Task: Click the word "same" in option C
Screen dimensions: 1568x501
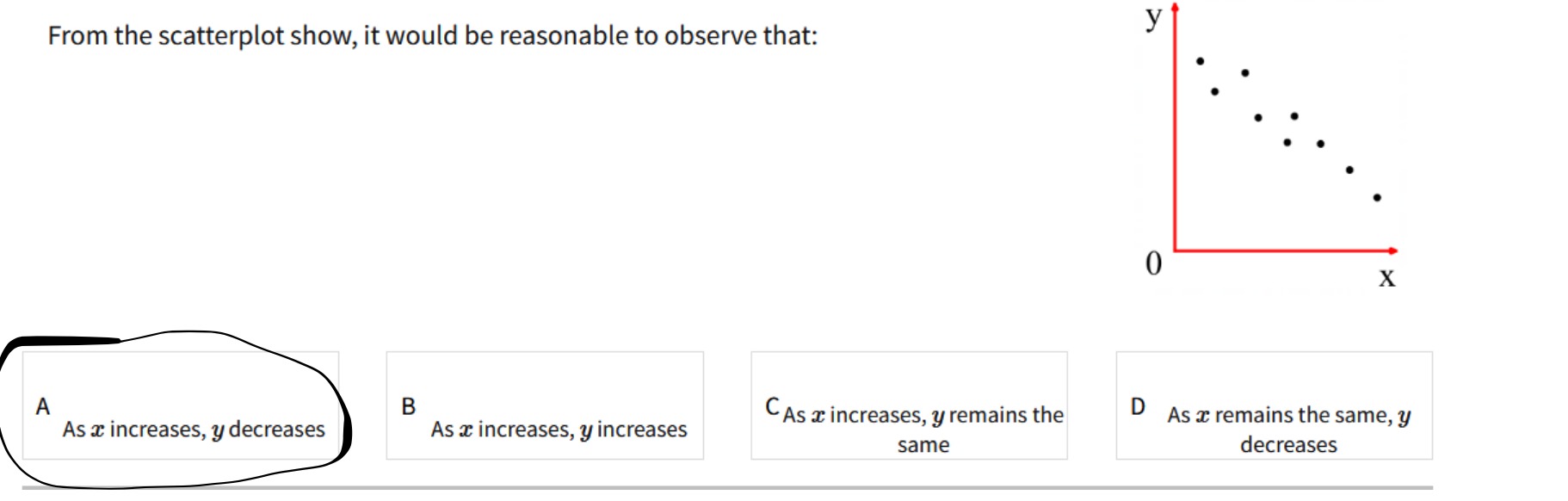Action: pyautogui.click(x=923, y=445)
